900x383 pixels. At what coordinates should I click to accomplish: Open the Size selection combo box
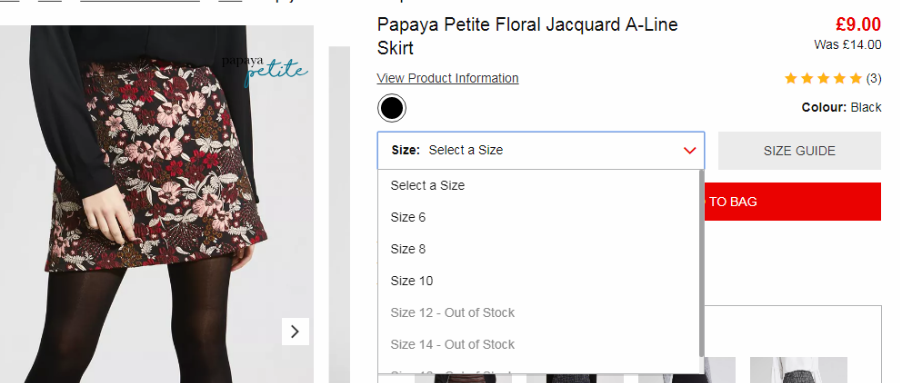(541, 150)
